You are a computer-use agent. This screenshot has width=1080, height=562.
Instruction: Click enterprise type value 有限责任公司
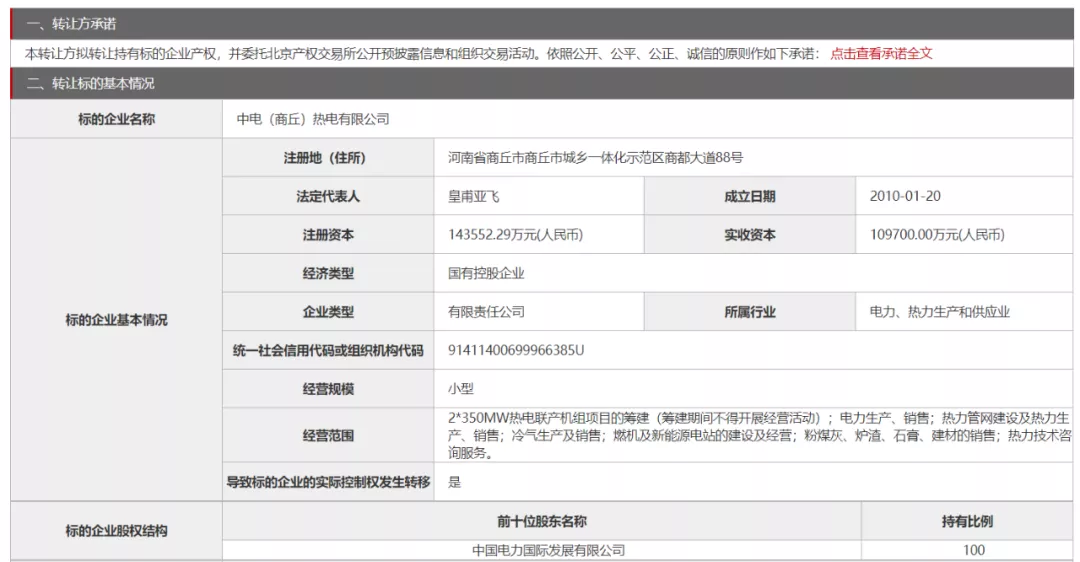click(x=486, y=312)
